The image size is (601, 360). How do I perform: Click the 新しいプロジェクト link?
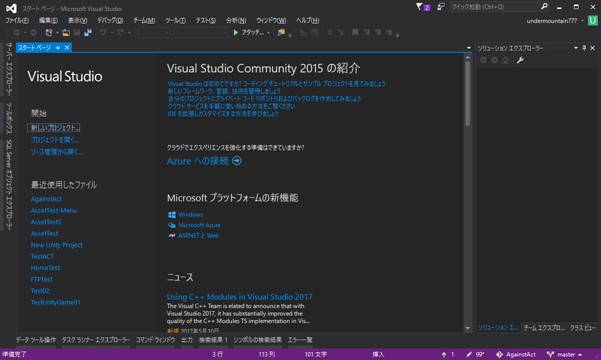coord(54,128)
